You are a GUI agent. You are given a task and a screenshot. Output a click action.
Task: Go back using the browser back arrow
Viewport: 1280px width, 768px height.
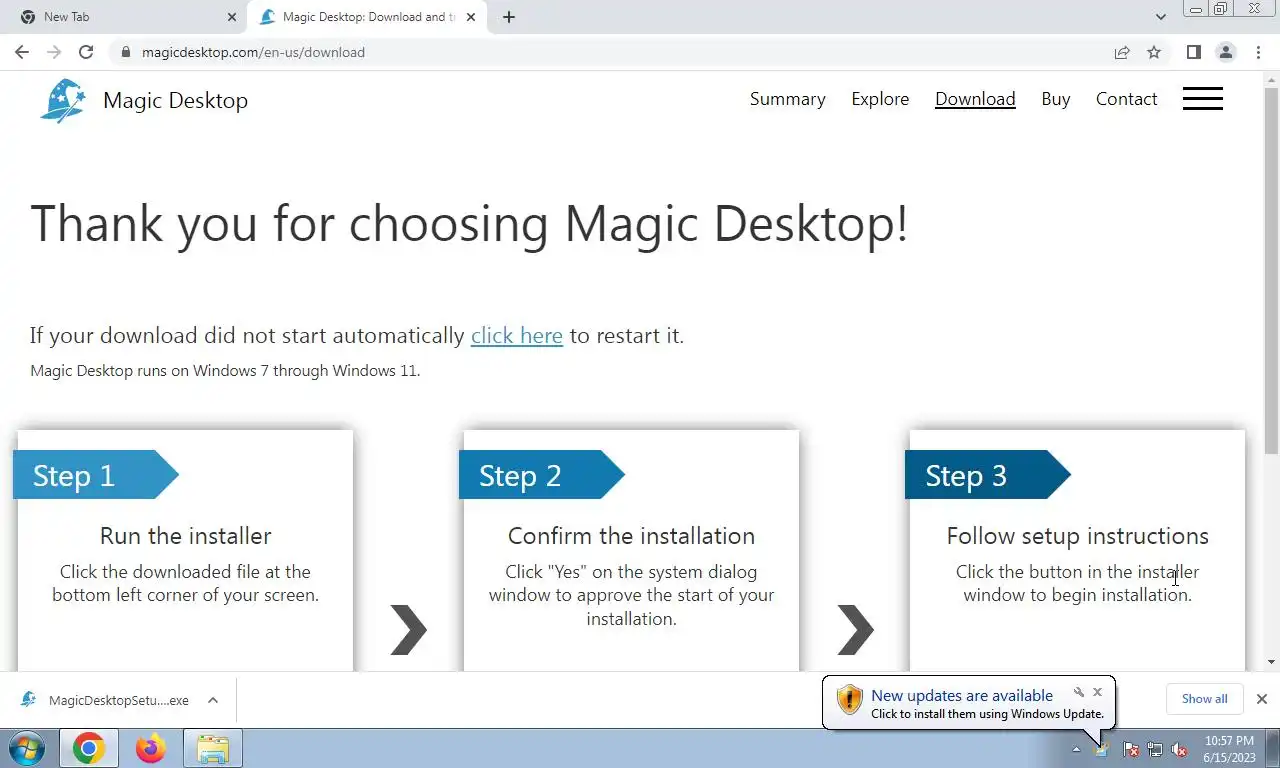22,52
